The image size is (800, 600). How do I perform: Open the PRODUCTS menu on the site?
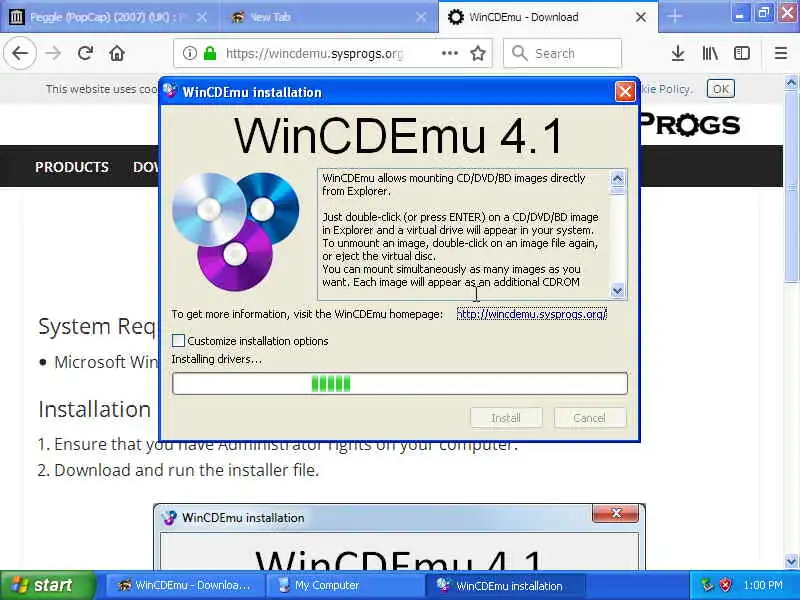72,167
